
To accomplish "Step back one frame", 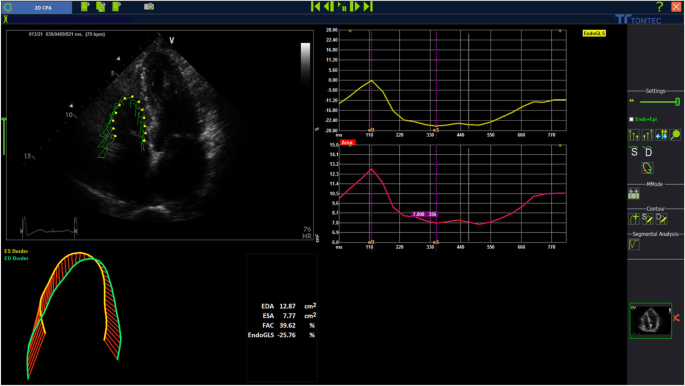I will pos(329,7).
